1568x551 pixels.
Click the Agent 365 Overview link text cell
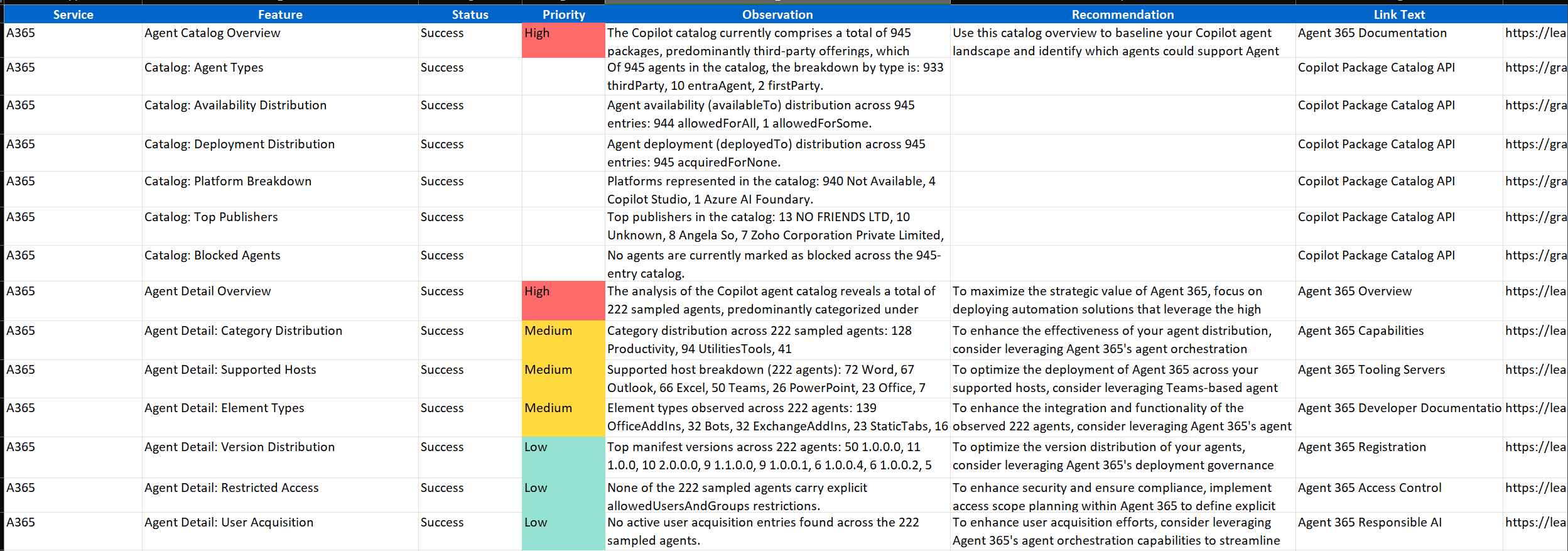(x=1399, y=301)
